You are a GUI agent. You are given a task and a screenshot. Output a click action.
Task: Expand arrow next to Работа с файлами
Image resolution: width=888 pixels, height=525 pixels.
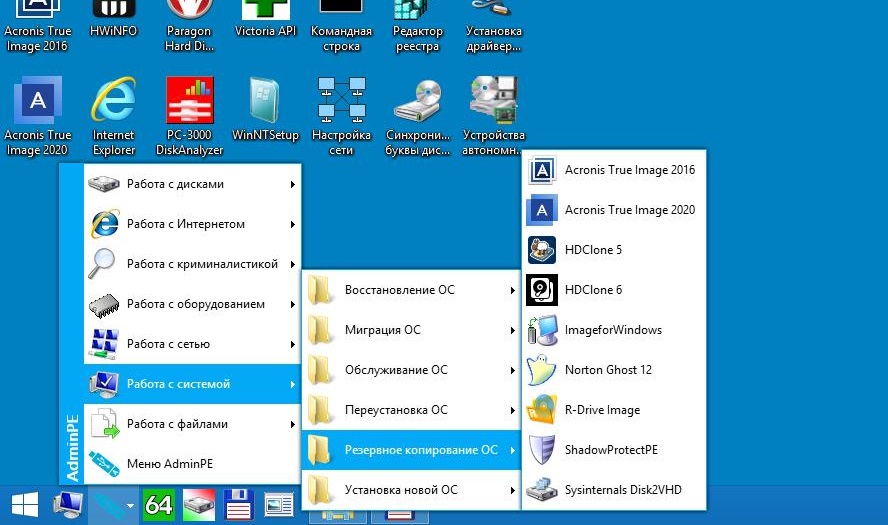293,424
